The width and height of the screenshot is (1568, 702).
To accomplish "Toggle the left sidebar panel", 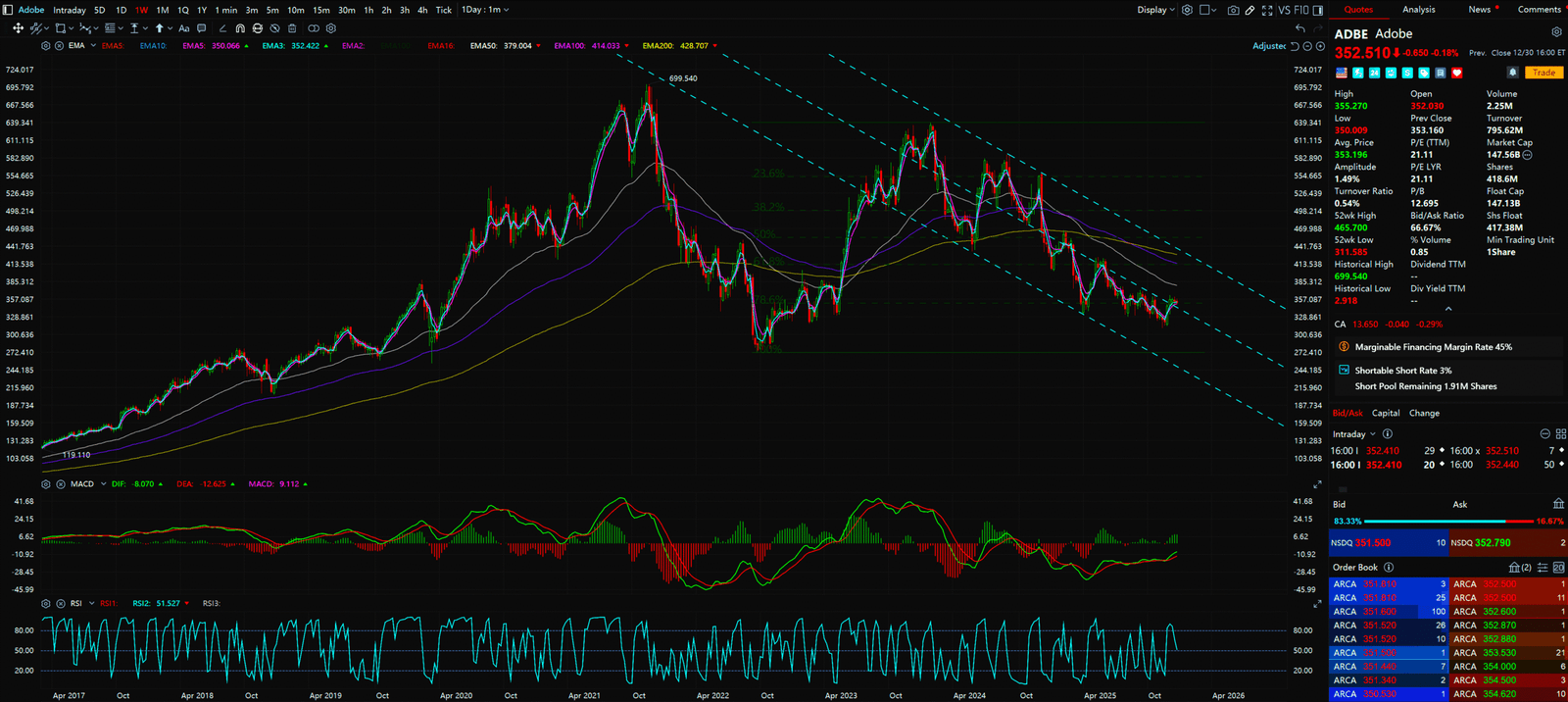I will 8,10.
